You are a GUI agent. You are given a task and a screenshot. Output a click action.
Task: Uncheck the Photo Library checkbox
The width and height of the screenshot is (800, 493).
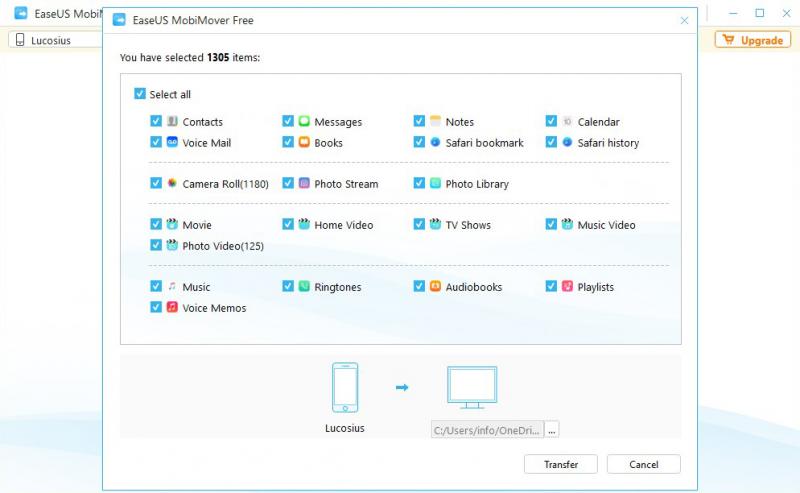point(419,183)
